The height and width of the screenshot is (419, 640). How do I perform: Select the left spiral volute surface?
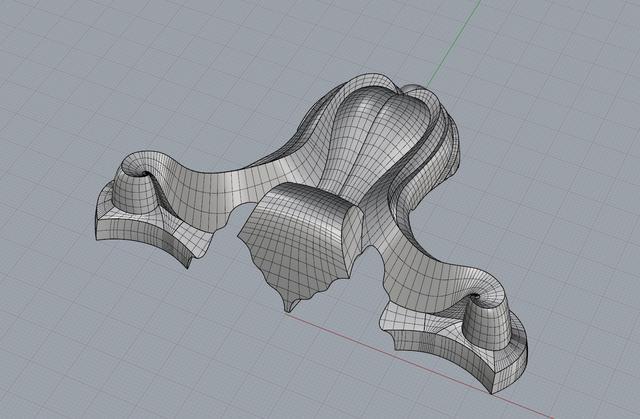pyautogui.click(x=136, y=184)
